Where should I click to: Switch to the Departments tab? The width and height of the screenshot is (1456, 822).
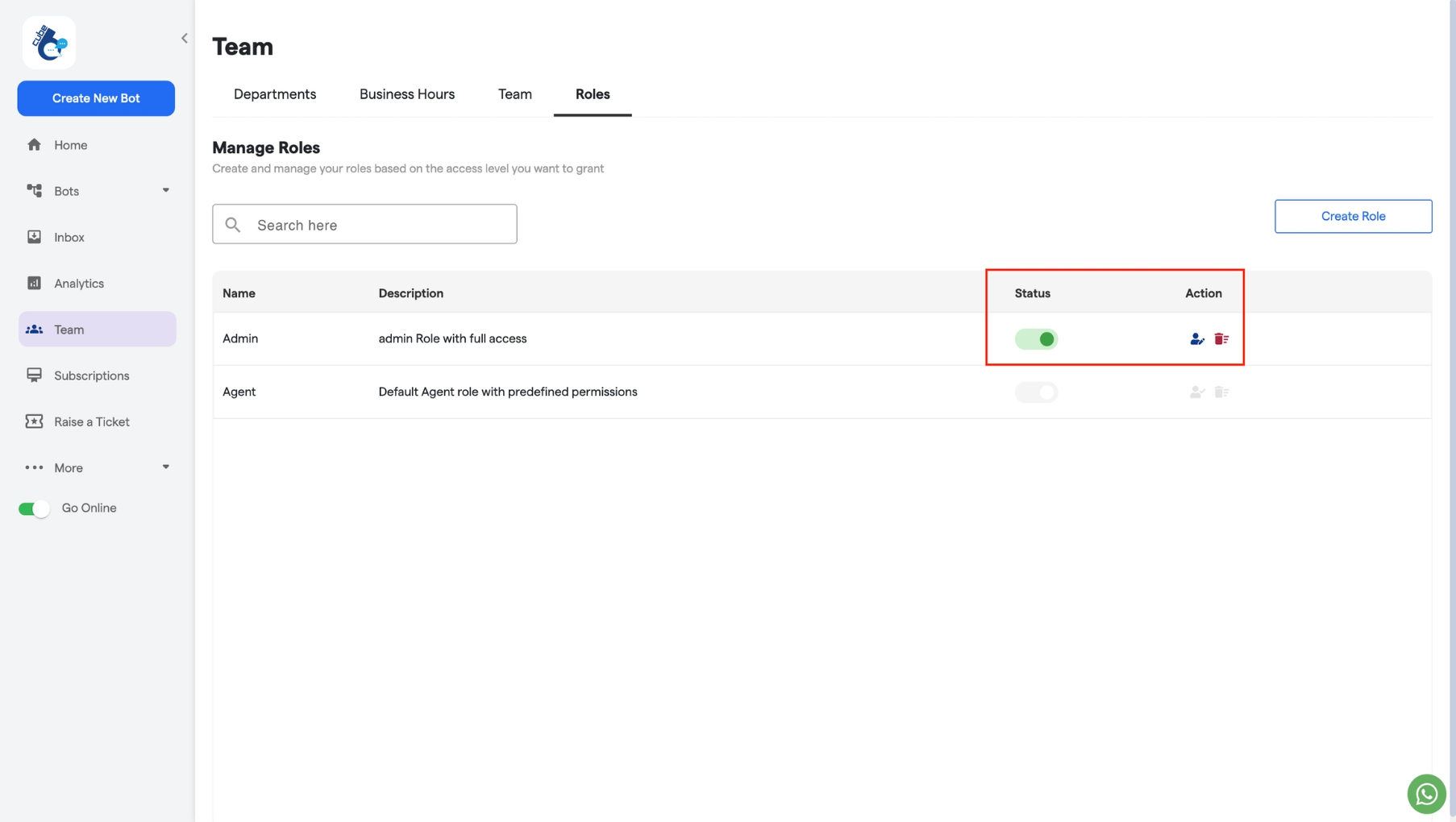click(x=275, y=94)
